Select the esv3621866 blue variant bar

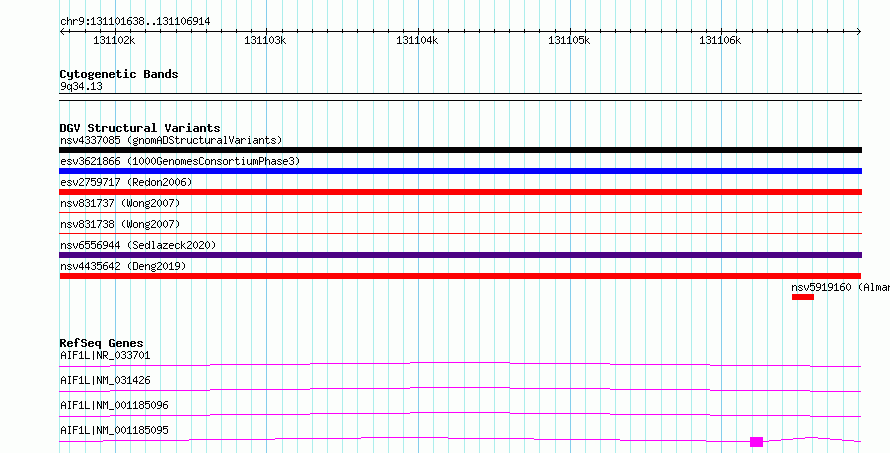click(460, 171)
